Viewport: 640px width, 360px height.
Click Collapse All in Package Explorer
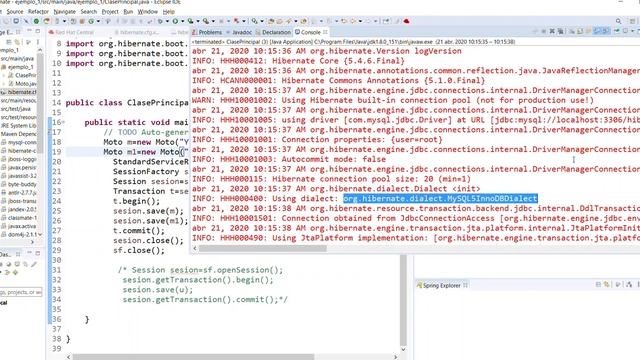9,42
